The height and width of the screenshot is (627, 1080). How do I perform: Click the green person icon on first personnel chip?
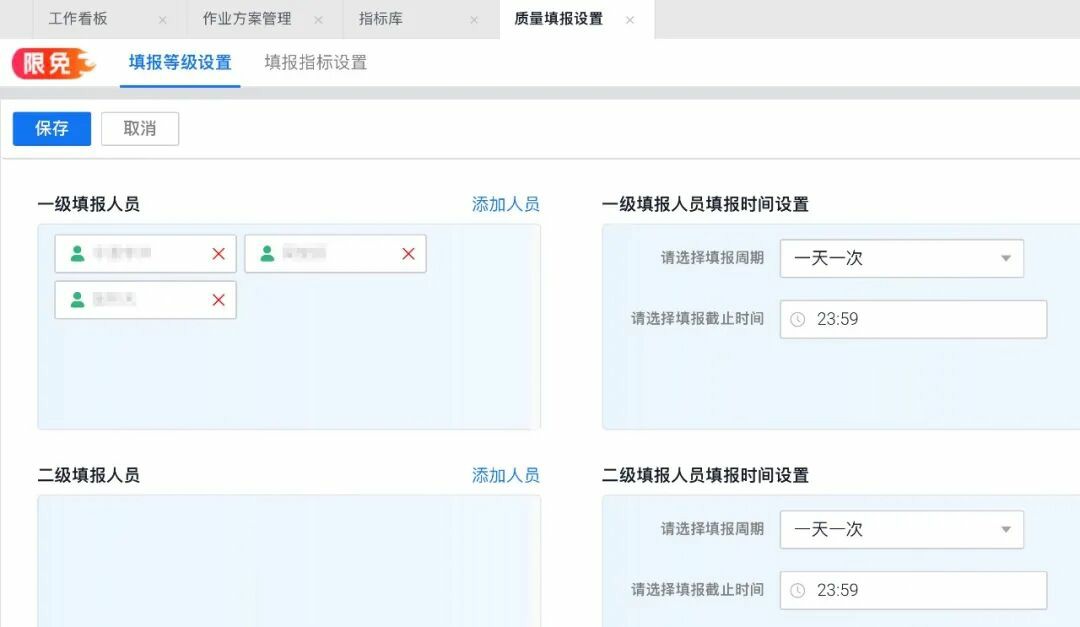75,253
